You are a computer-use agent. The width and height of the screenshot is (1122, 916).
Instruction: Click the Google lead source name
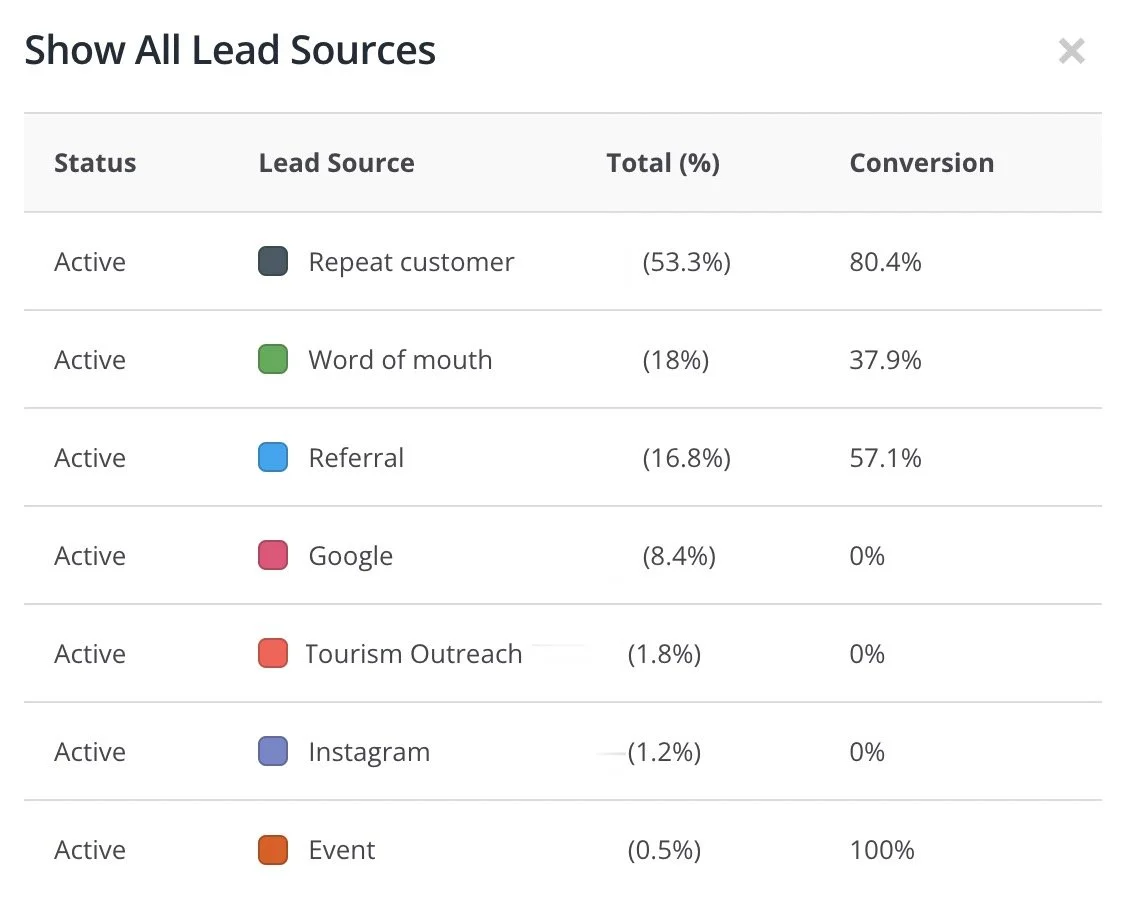(x=350, y=556)
